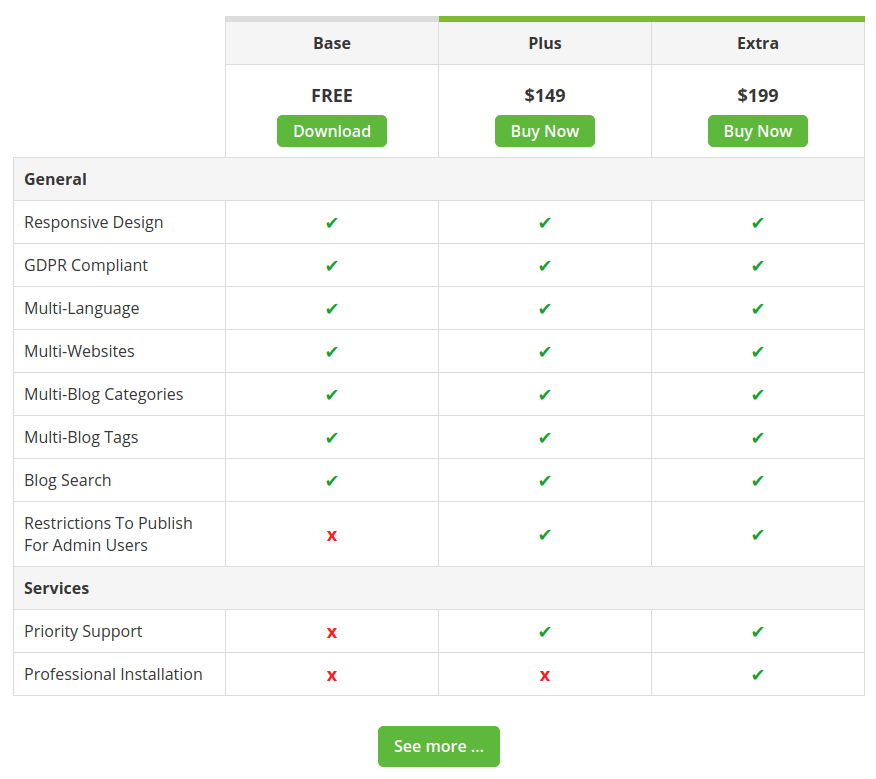Click red X for Professional Installation in Plus
This screenshot has width=876, height=779.
[x=545, y=676]
